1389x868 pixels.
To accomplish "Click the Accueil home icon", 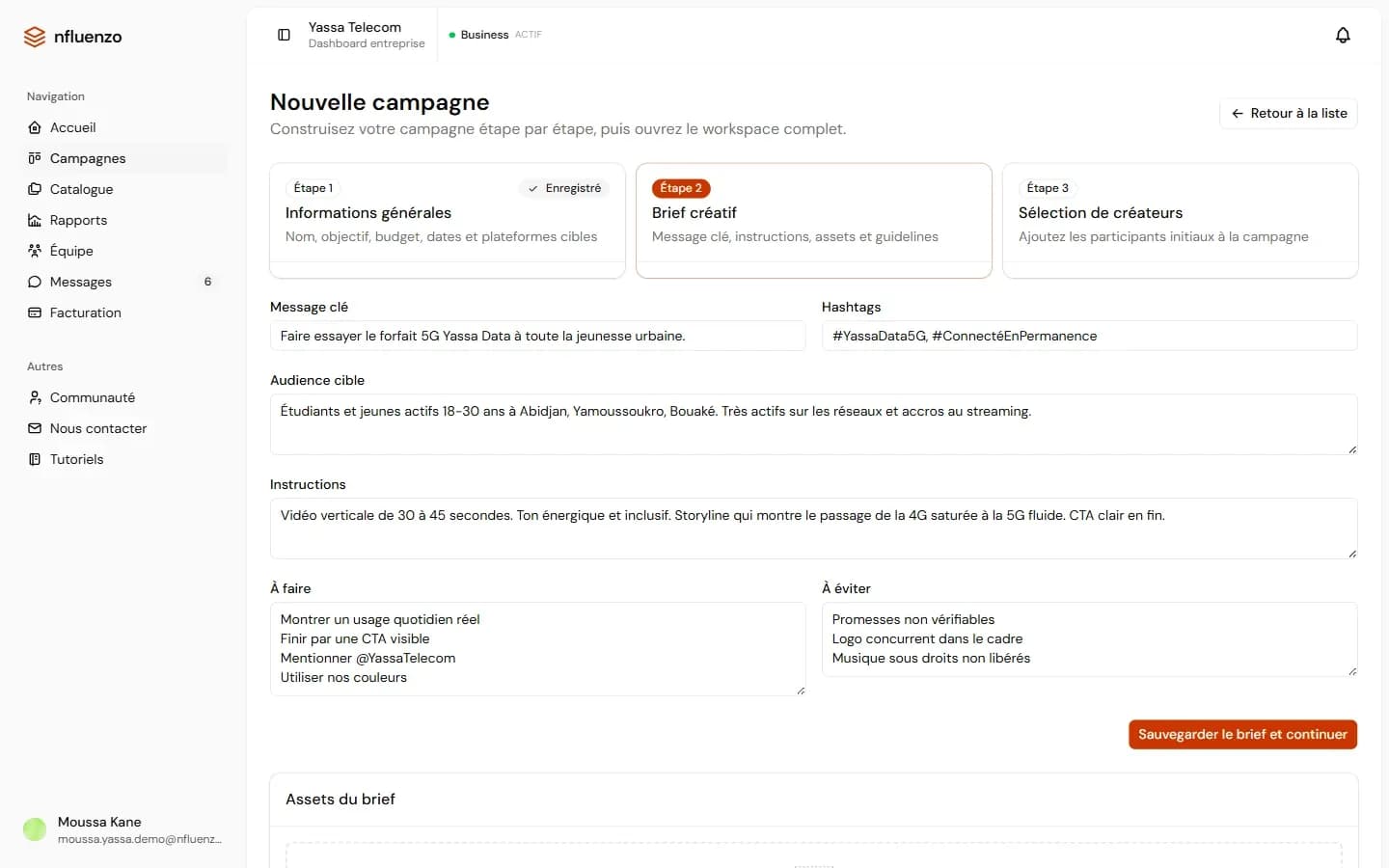I will [35, 127].
